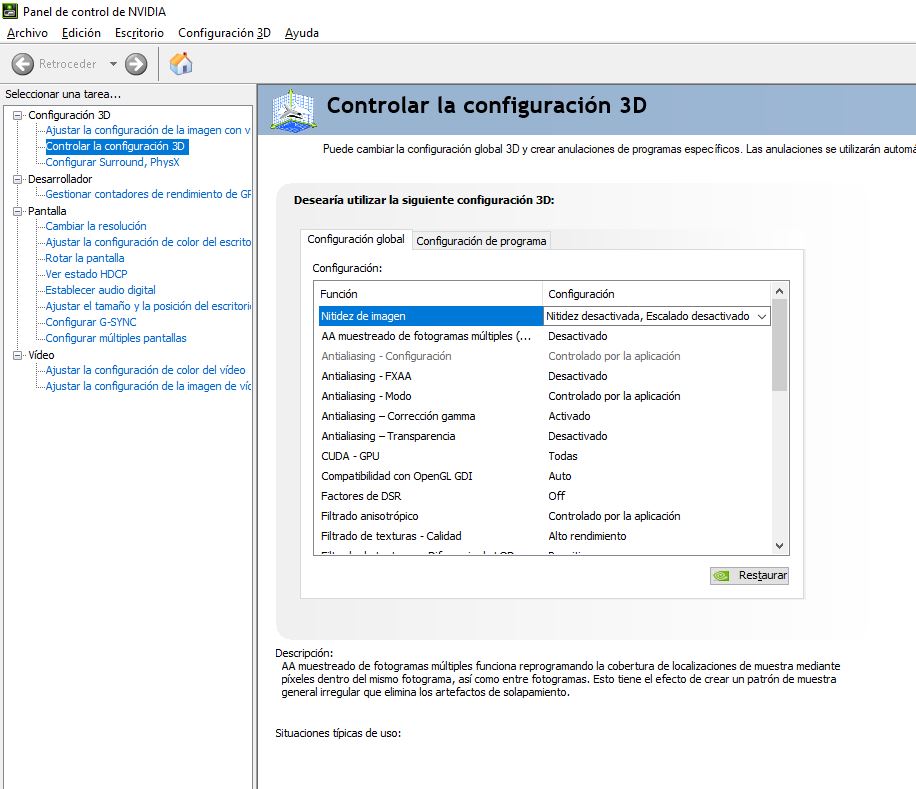Select the grayed Antialiasing - Configuración row
Image resolution: width=916 pixels, height=789 pixels.
[544, 356]
